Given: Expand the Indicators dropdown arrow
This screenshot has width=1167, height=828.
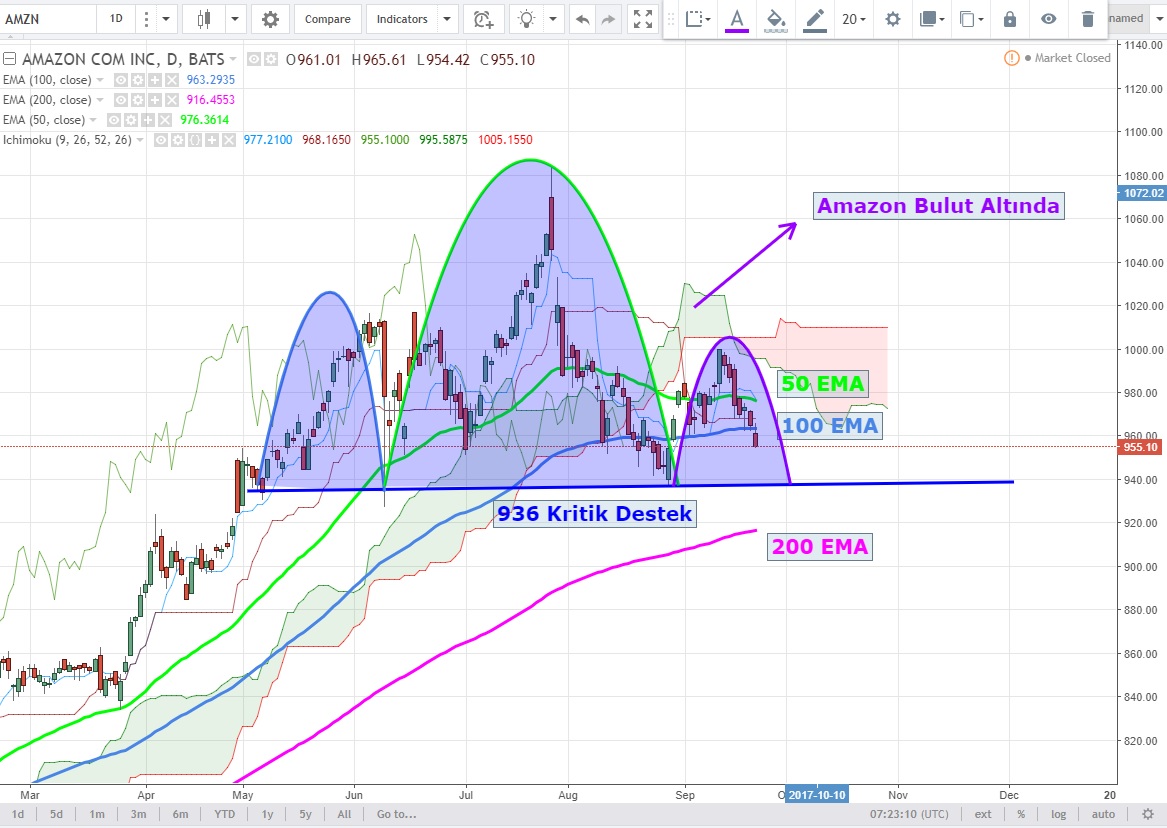Looking at the screenshot, I should 447,19.
